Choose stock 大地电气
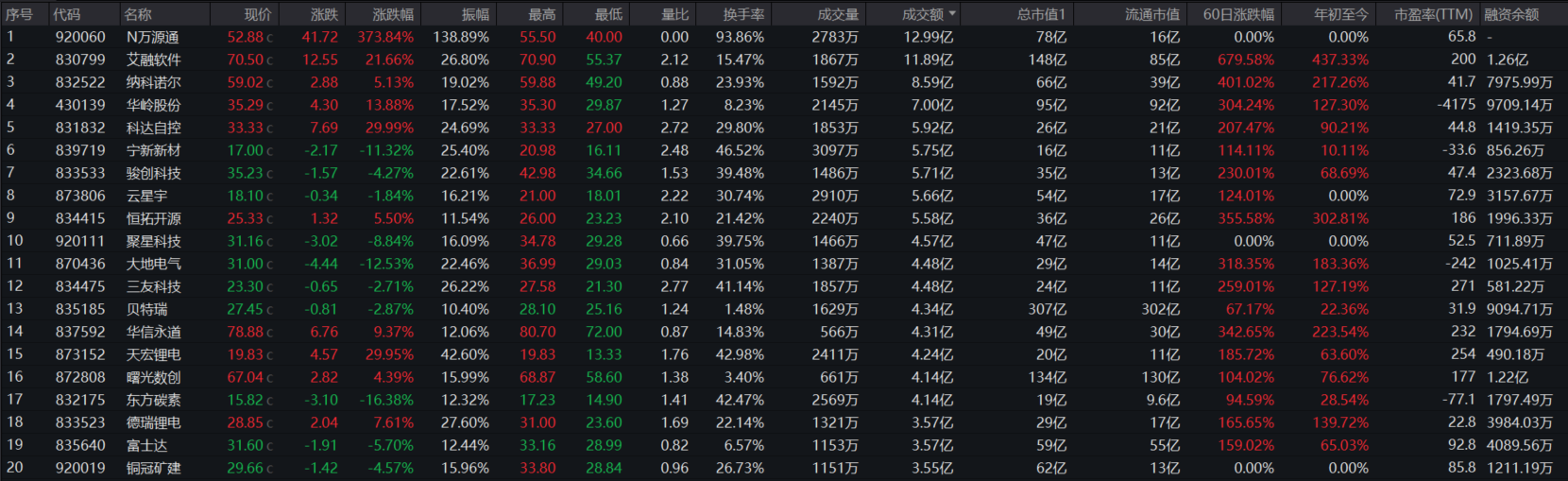 [x=154, y=264]
